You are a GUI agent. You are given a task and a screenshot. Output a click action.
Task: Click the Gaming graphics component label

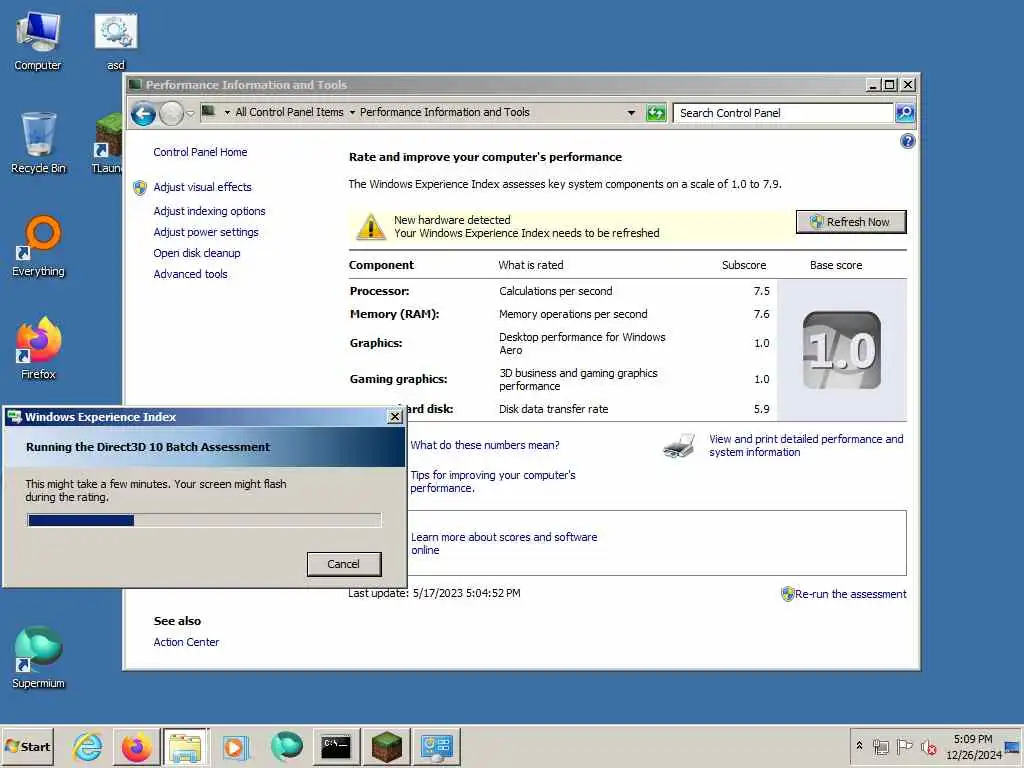pyautogui.click(x=398, y=379)
